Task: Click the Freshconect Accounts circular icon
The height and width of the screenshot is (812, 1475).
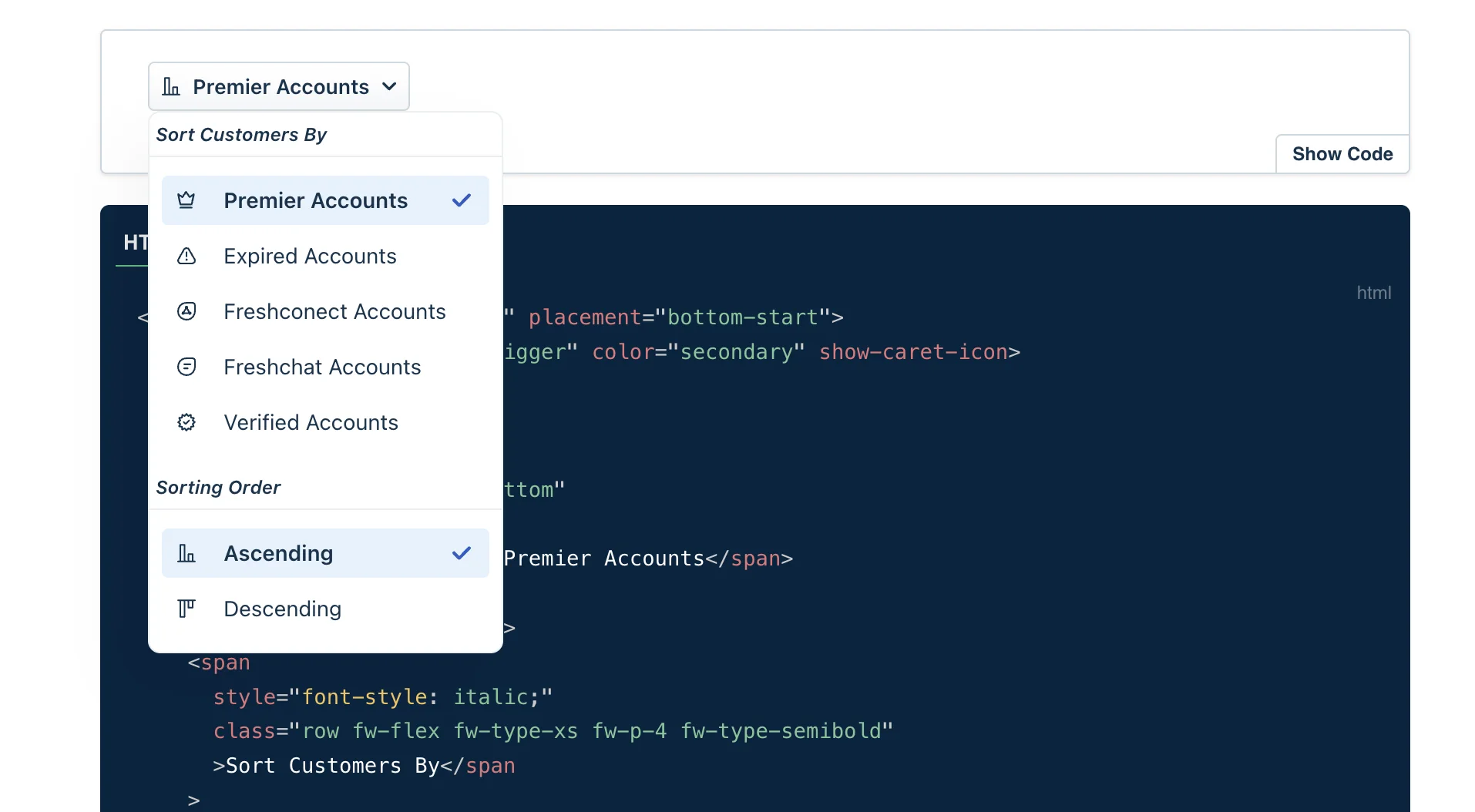Action: [186, 311]
